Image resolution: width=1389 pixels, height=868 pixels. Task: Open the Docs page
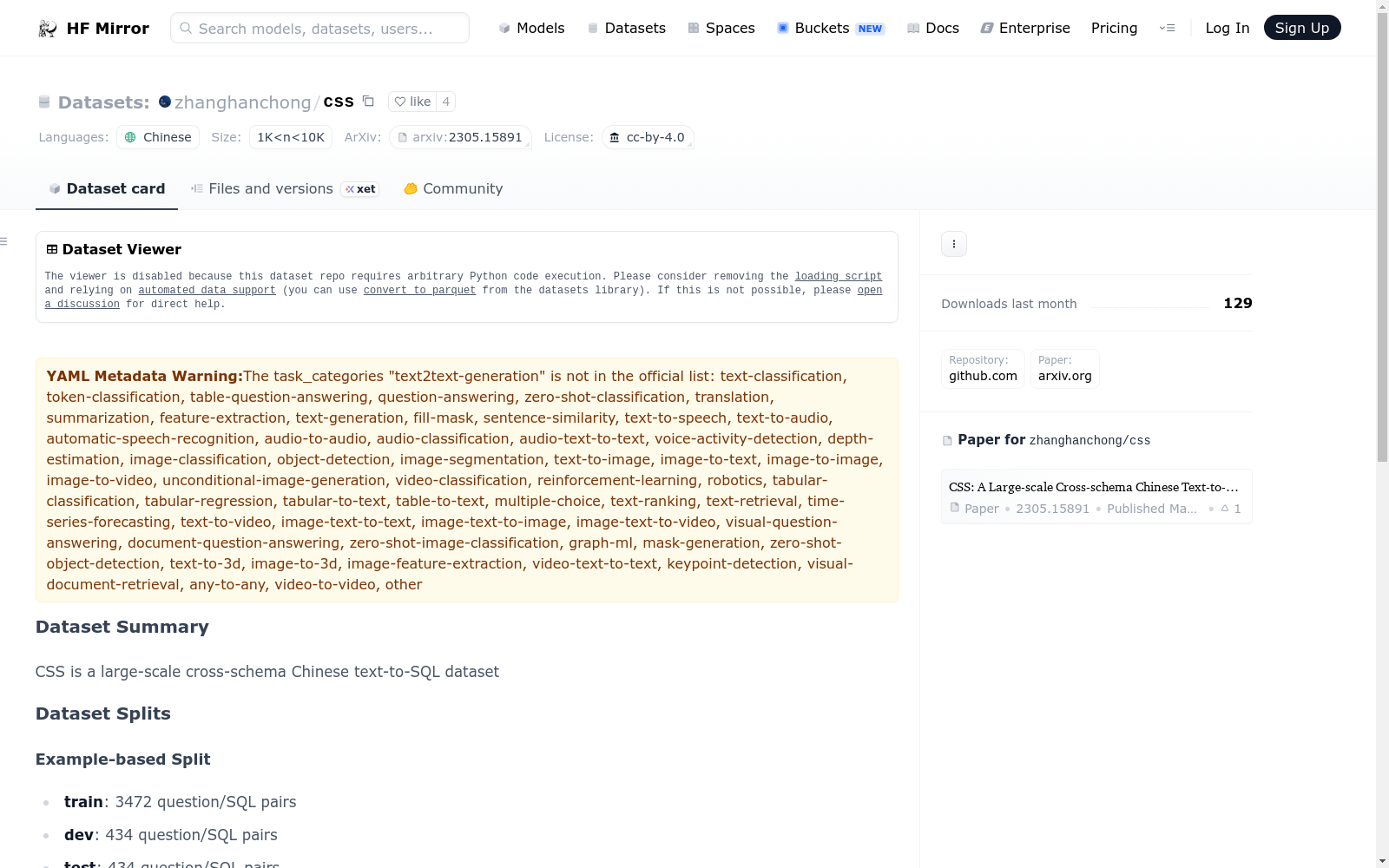(x=933, y=28)
